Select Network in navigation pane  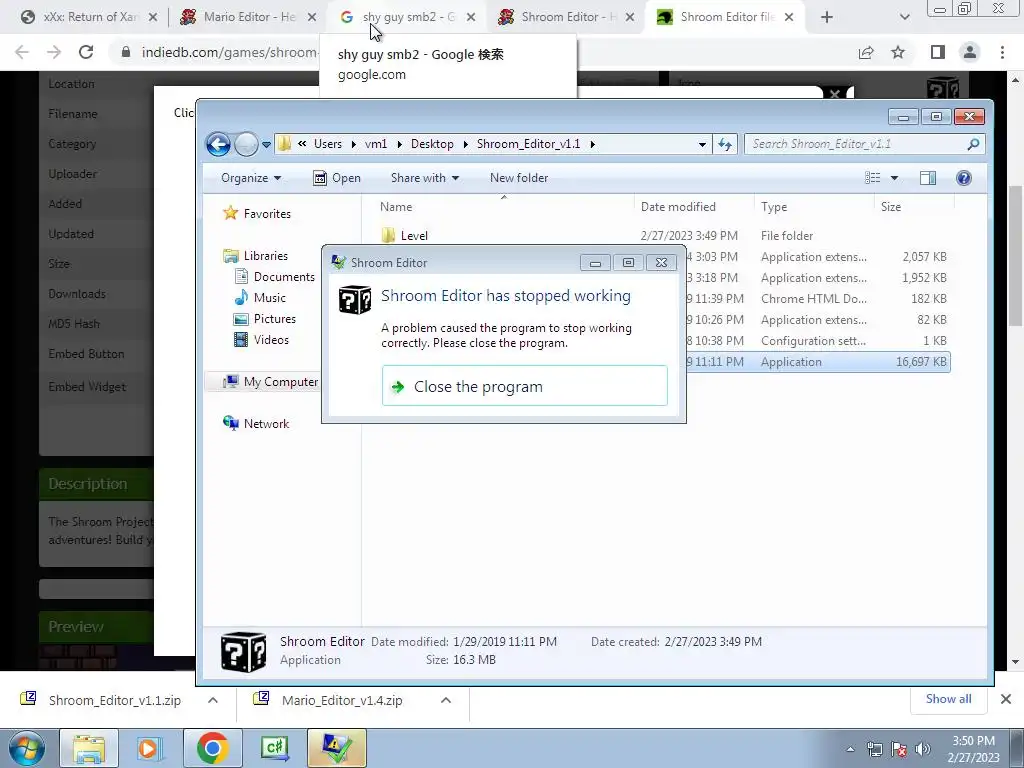coord(266,423)
